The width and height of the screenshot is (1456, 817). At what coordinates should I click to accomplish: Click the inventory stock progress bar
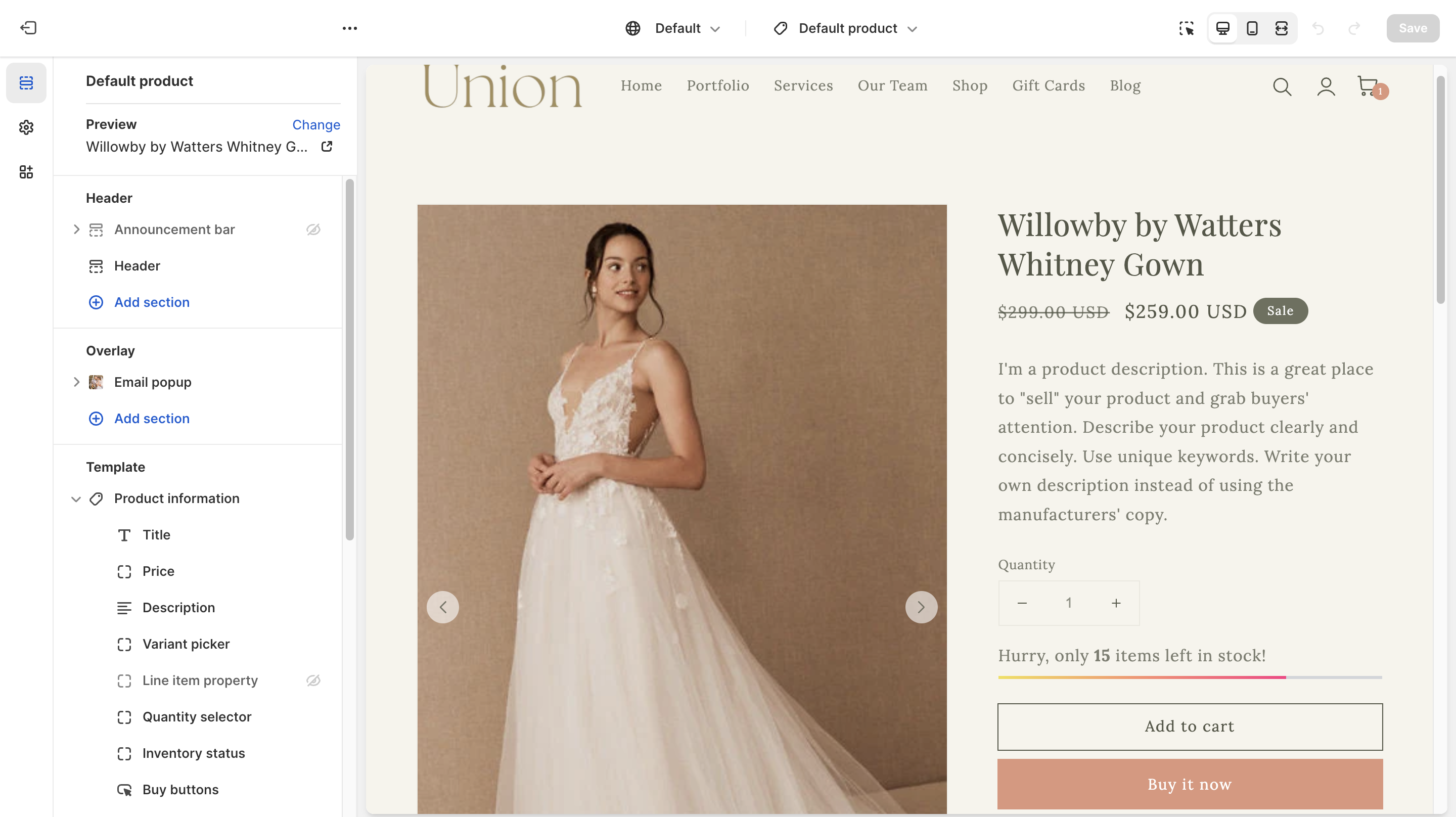[x=1190, y=677]
